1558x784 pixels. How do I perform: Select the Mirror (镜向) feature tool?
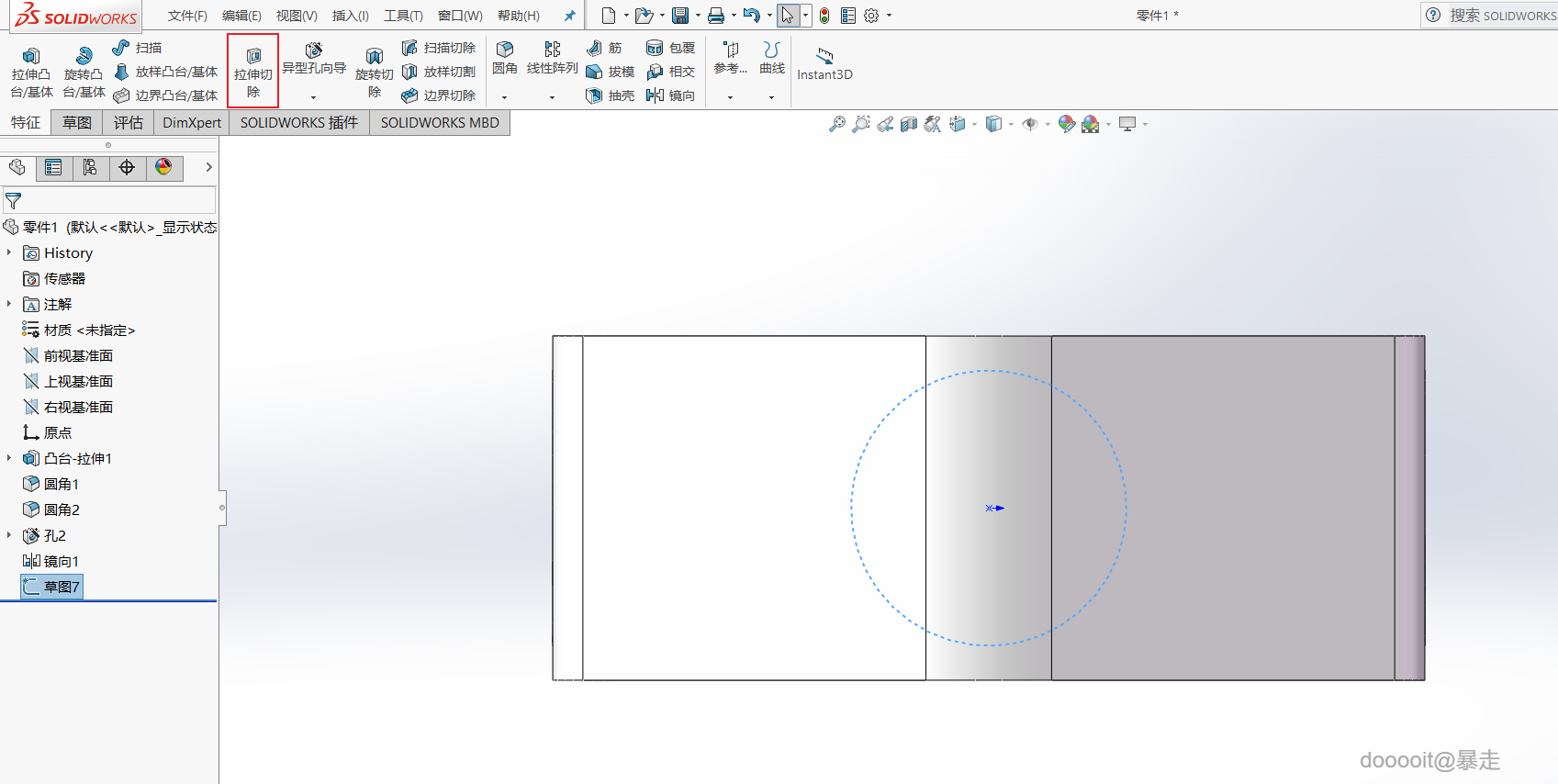pos(671,95)
